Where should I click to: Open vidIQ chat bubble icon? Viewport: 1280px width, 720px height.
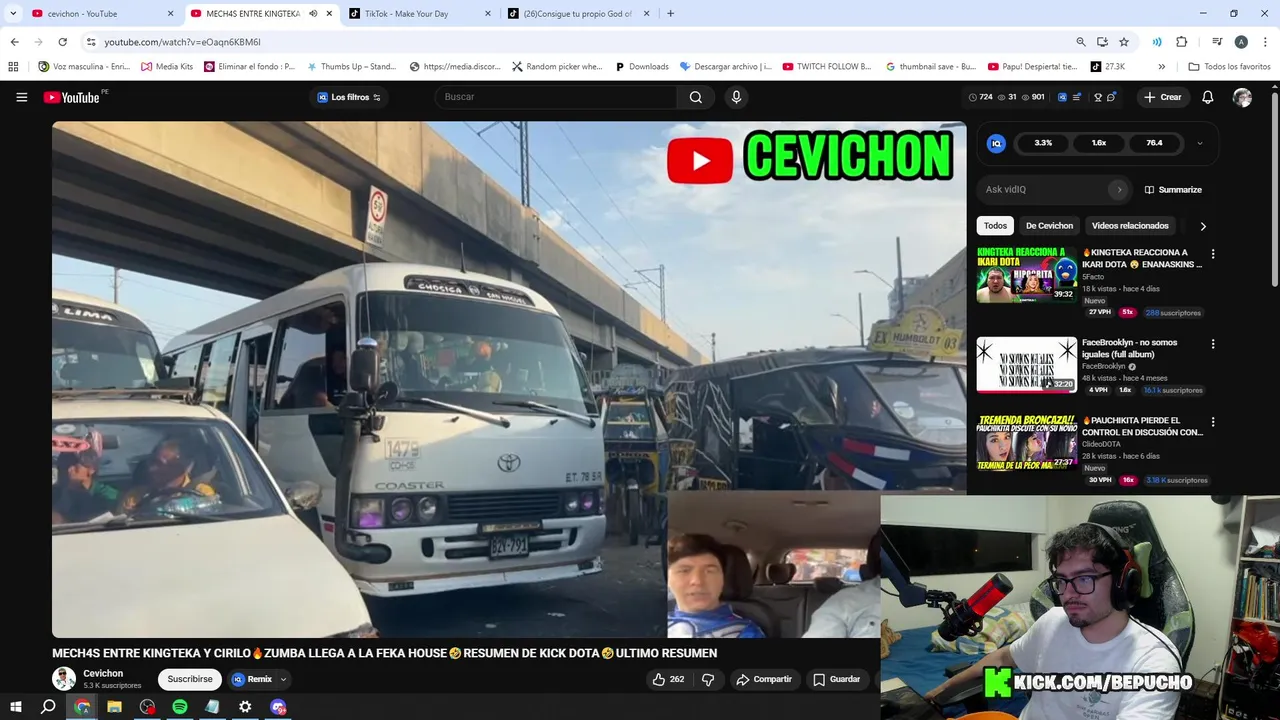(x=1111, y=97)
